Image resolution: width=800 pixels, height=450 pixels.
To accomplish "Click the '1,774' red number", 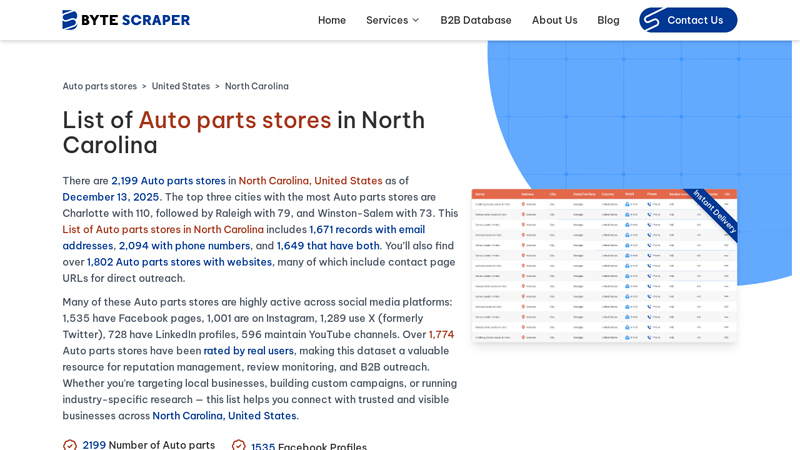I will (x=441, y=335).
